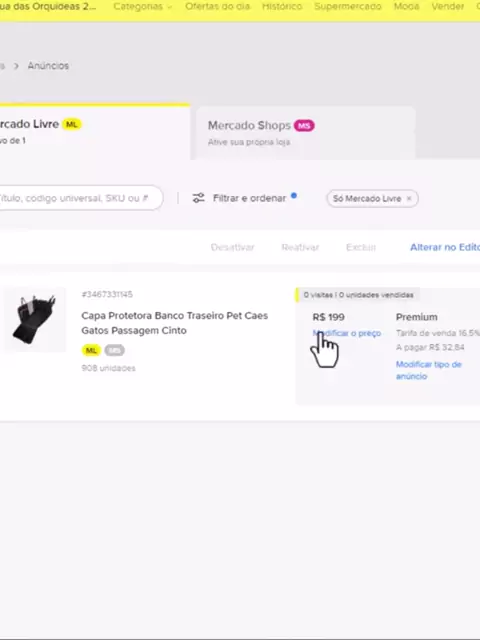
Task: Focus the title/SKU search field
Action: (x=81, y=198)
